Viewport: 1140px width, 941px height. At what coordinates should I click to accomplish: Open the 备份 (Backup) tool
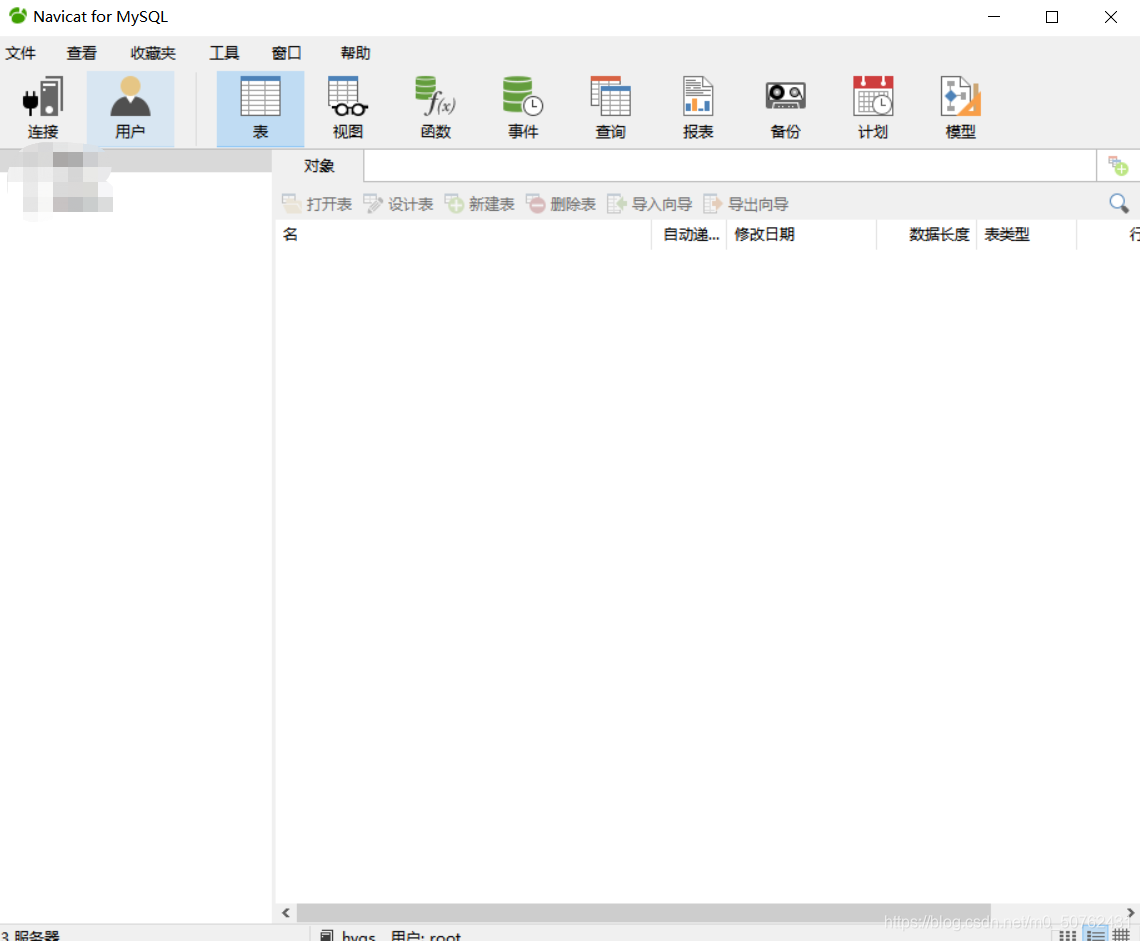pyautogui.click(x=785, y=107)
